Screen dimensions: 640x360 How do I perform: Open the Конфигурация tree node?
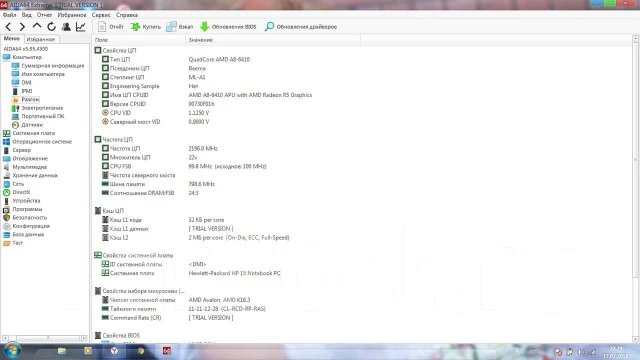[31, 226]
